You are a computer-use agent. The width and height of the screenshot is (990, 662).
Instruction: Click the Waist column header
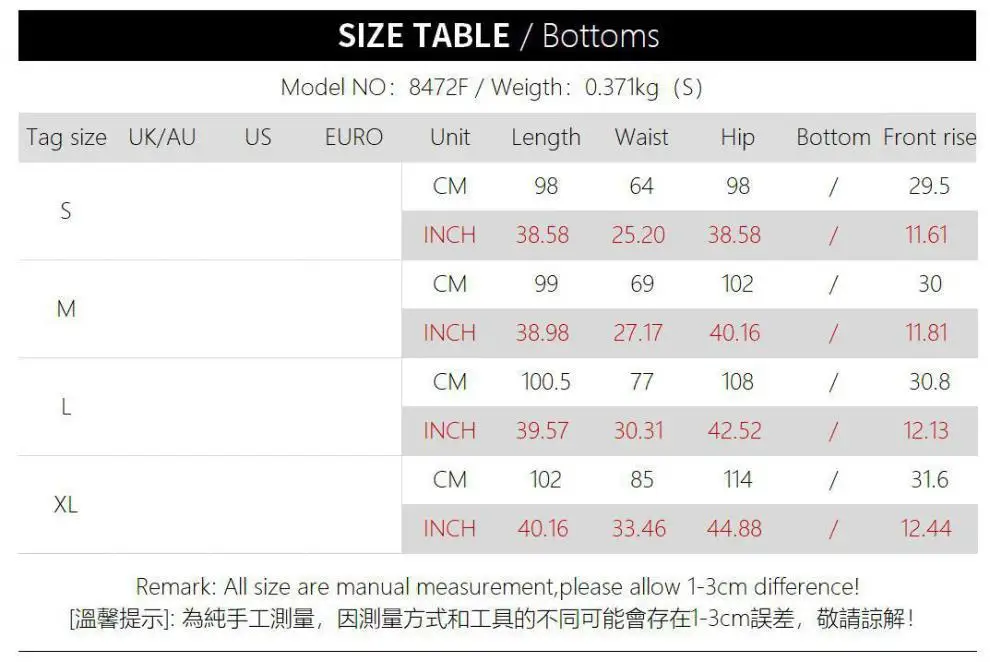pos(641,138)
